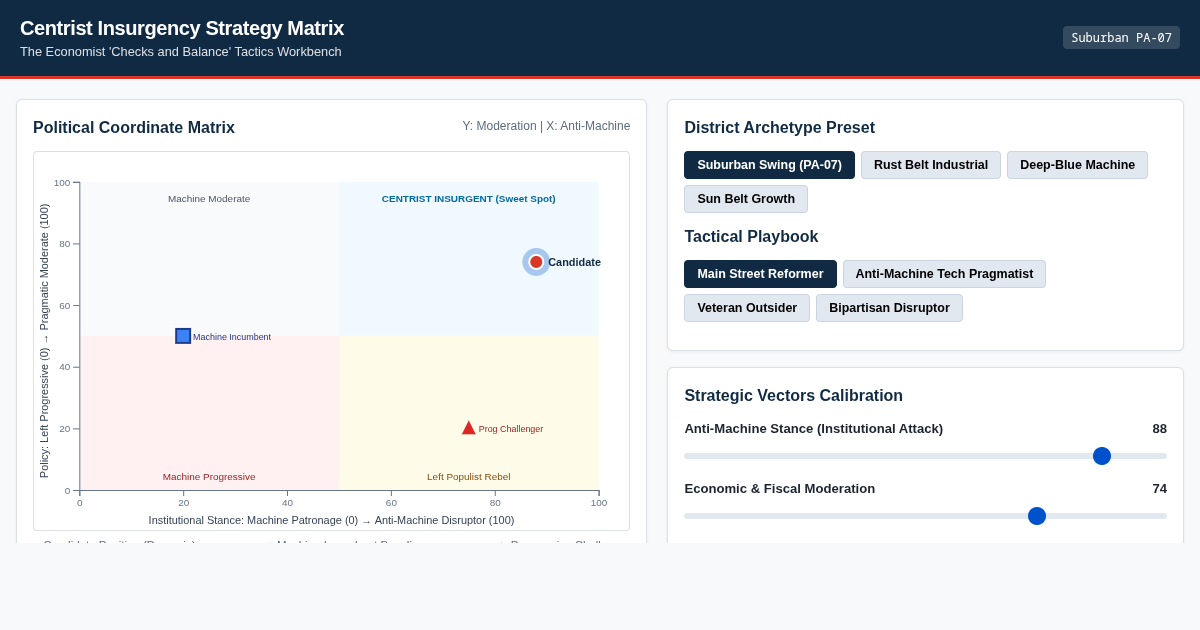Choose the Anti-Machine Tech Pragmatist playbook
Screen dimensions: 1200x630
click(944, 274)
